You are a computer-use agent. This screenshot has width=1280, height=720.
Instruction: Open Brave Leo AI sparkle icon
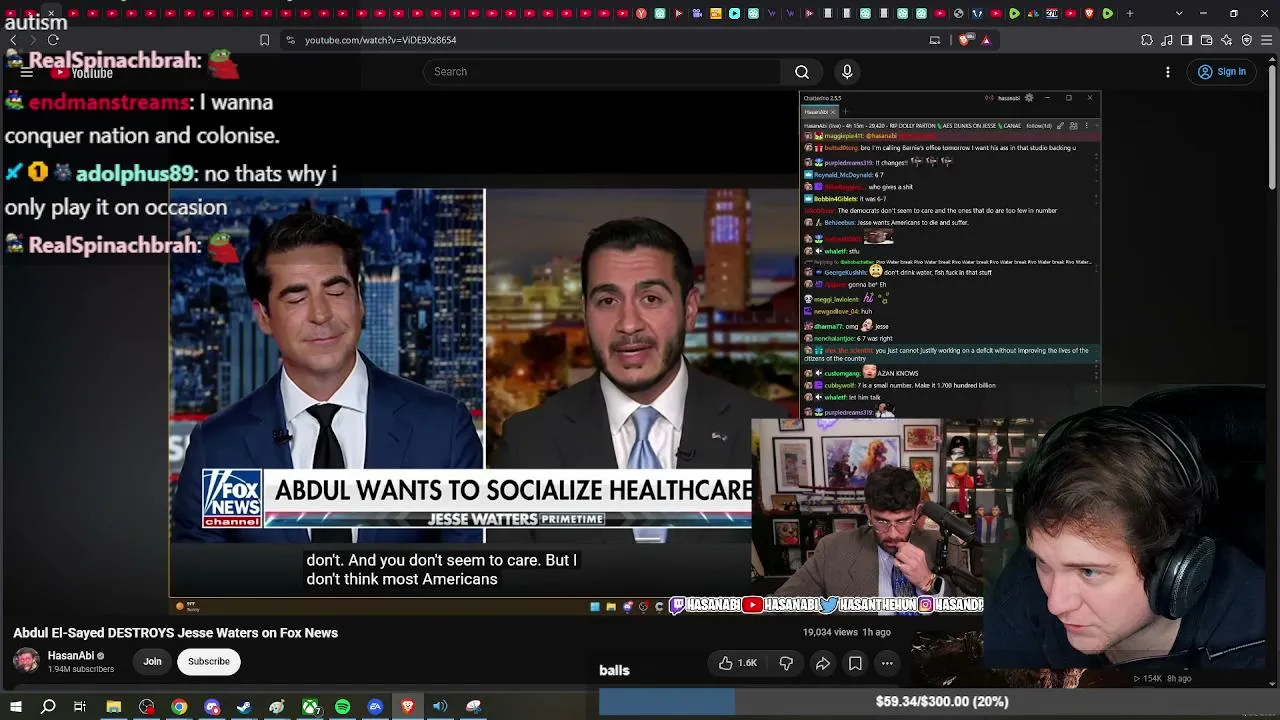(1227, 40)
